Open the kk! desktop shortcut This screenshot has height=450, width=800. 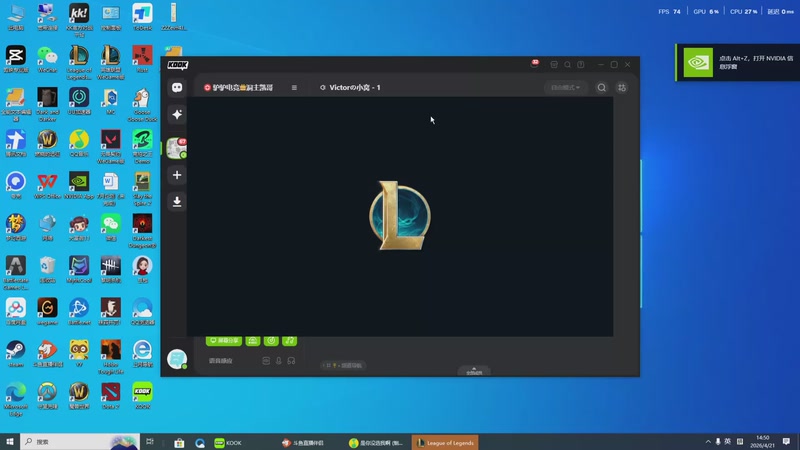pyautogui.click(x=79, y=19)
